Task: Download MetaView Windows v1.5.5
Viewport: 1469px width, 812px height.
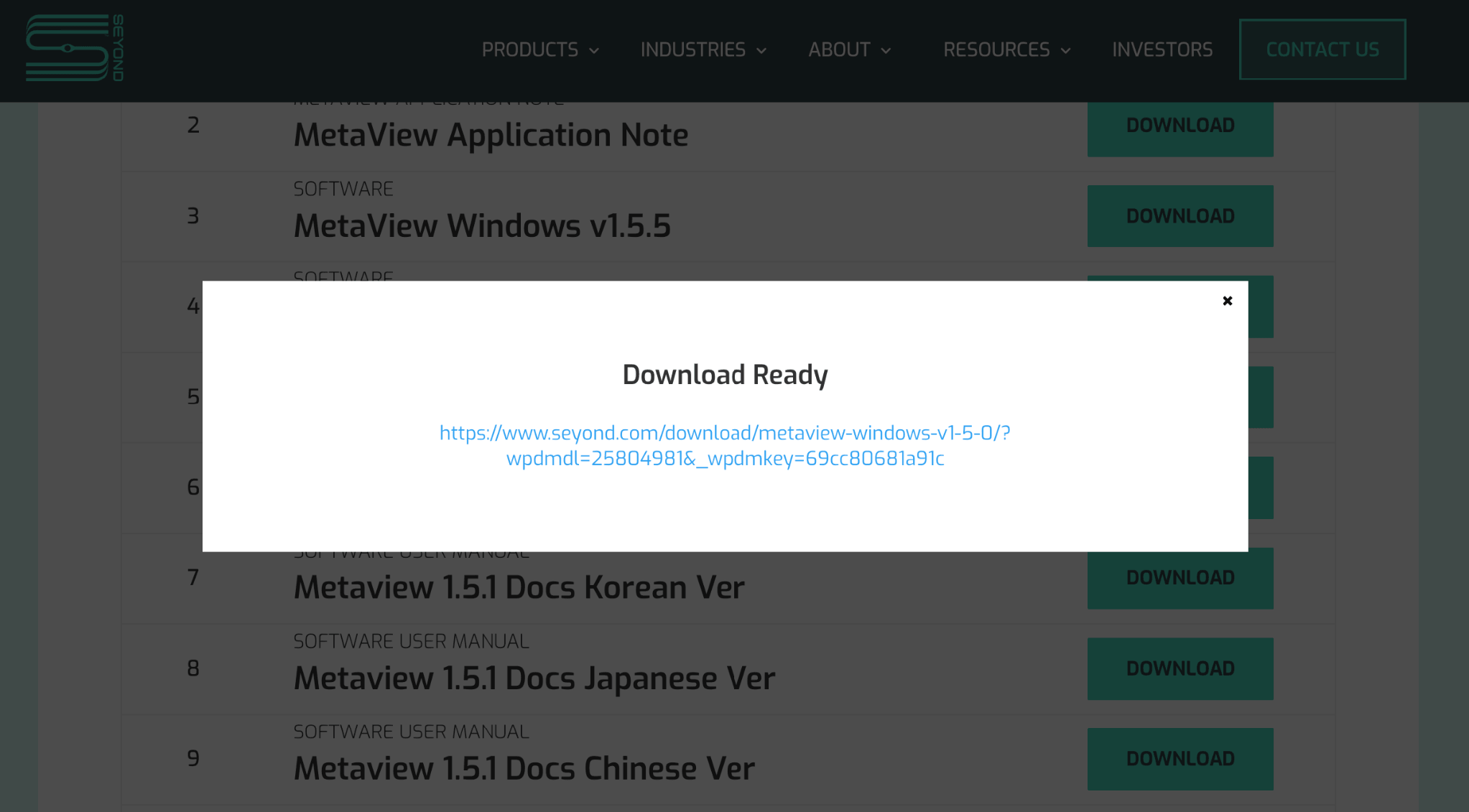Action: [1180, 216]
